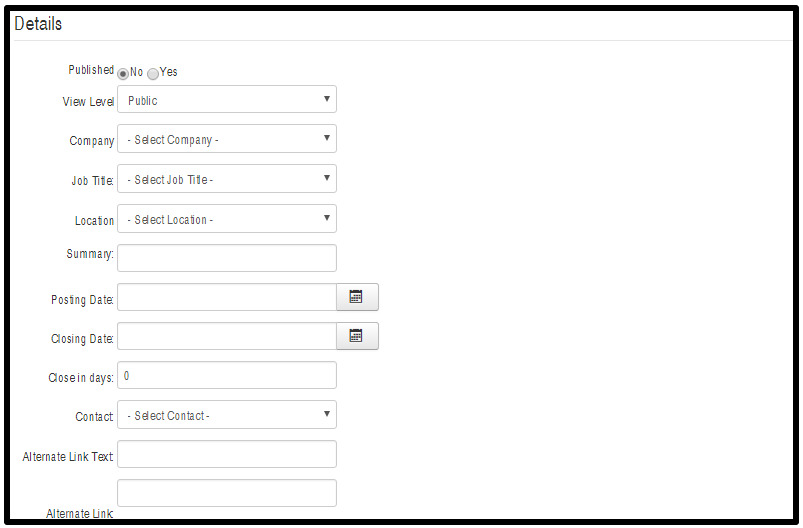
Task: Select the Published Yes radio button
Action: [153, 74]
